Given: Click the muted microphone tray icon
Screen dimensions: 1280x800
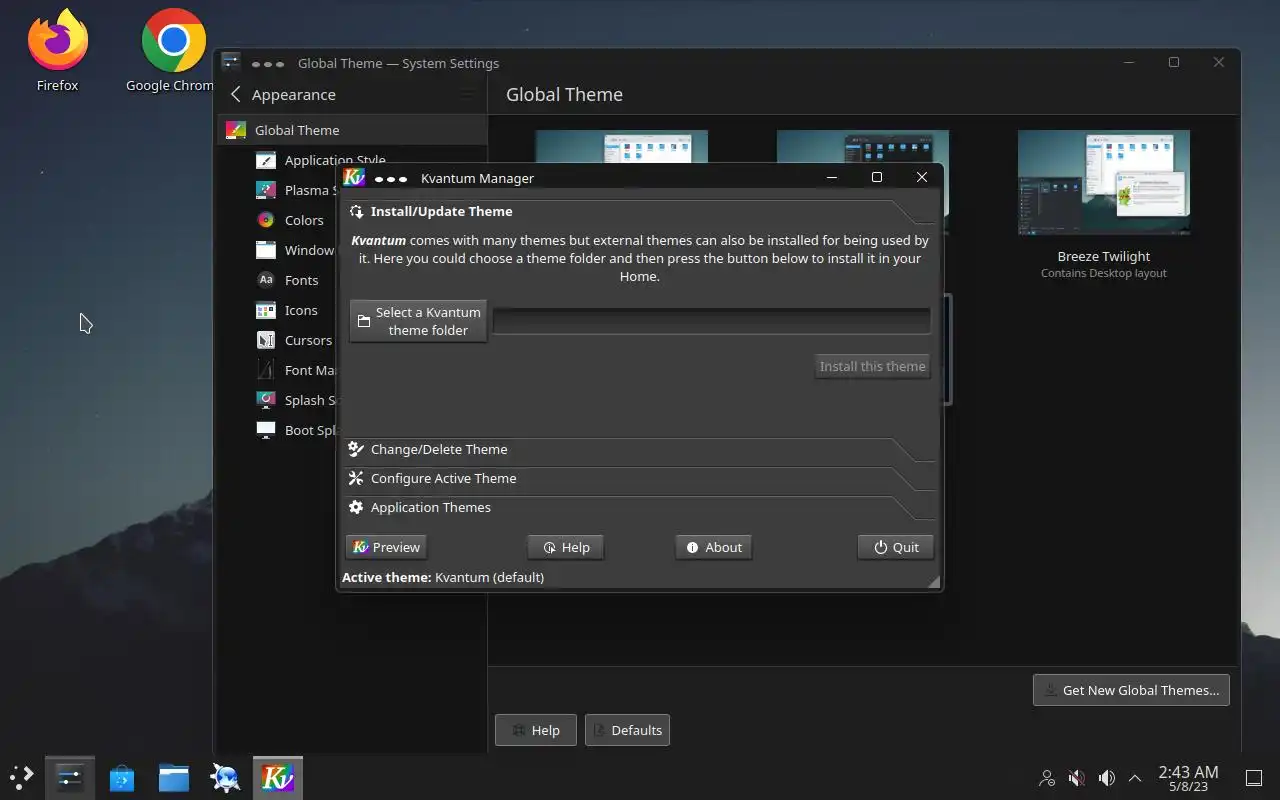Looking at the screenshot, I should click(x=1077, y=778).
